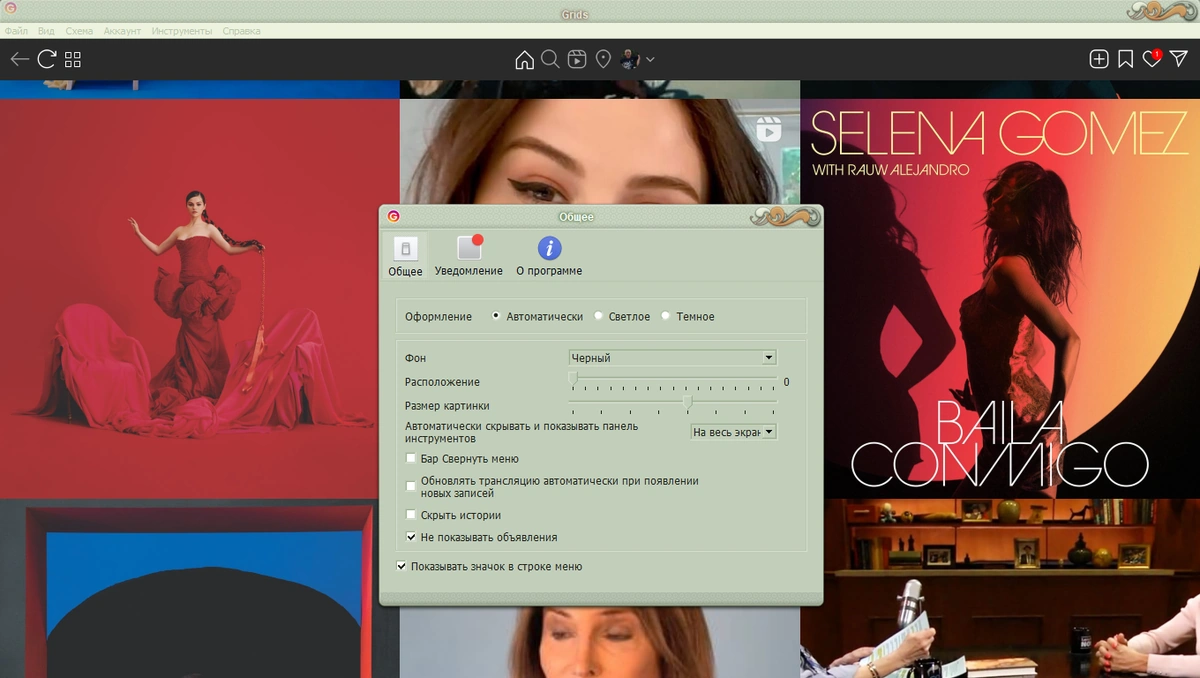Create a new post with plus icon

(1099, 59)
